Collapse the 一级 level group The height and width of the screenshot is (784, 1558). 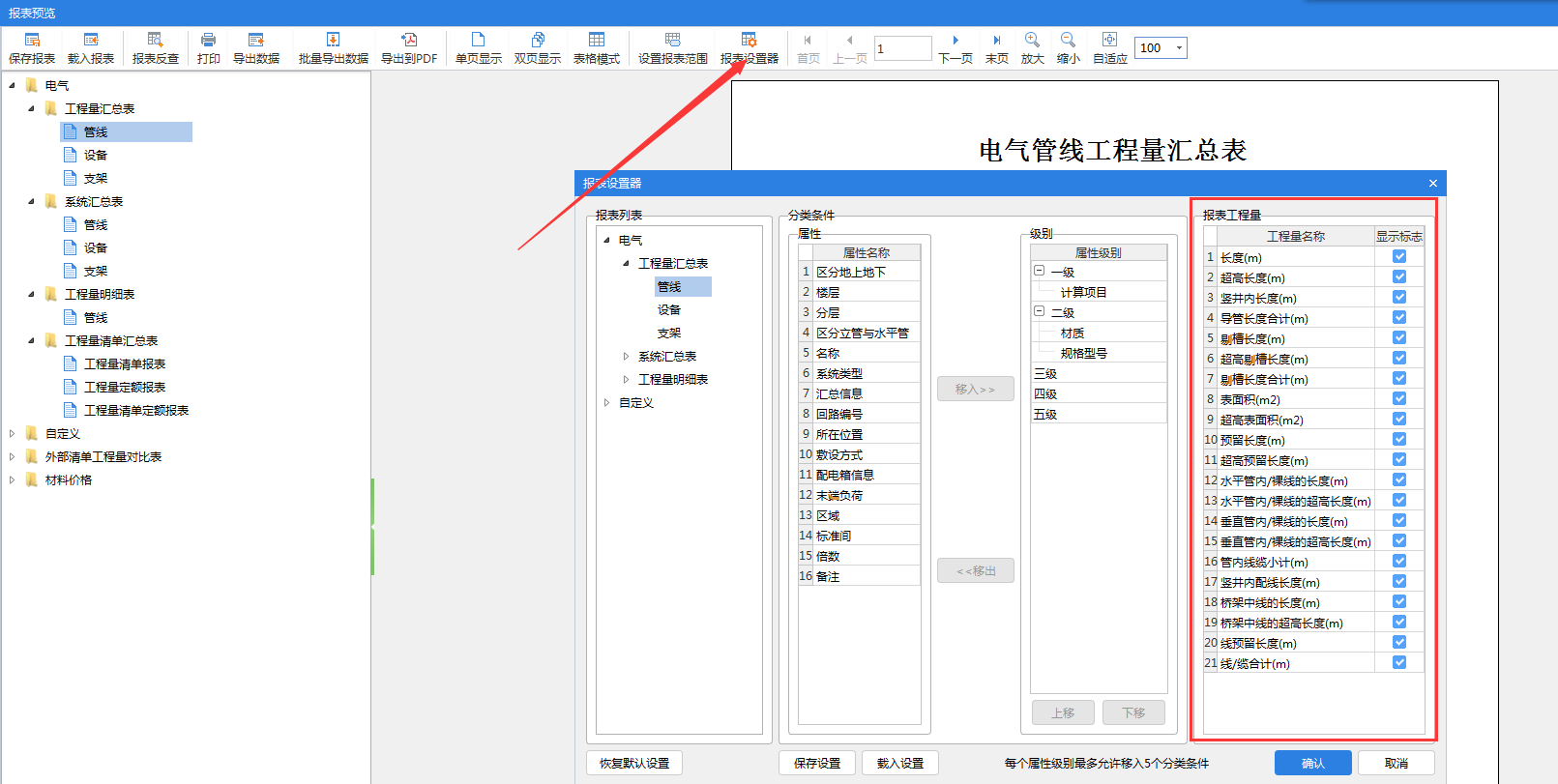pyautogui.click(x=1040, y=272)
